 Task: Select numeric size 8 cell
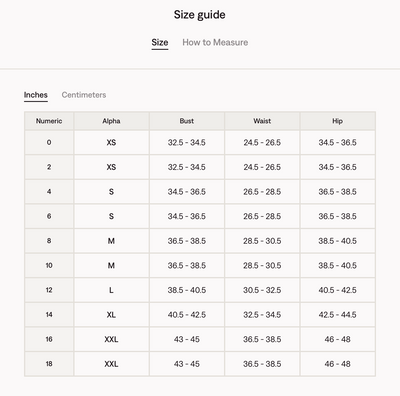(x=49, y=241)
